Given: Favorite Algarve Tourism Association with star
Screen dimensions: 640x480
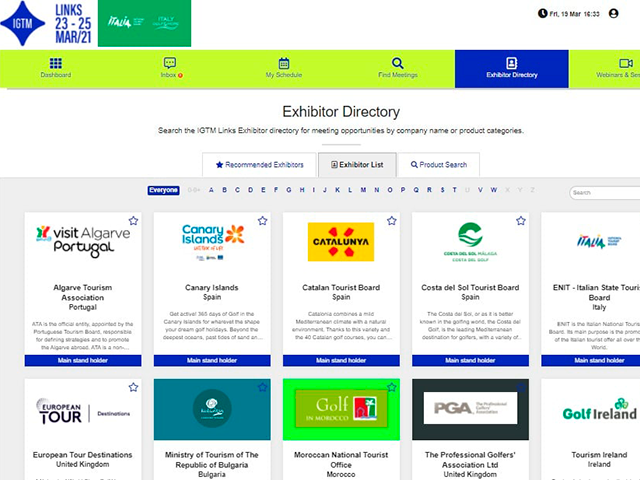Looking at the screenshot, I should pyautogui.click(x=133, y=221).
